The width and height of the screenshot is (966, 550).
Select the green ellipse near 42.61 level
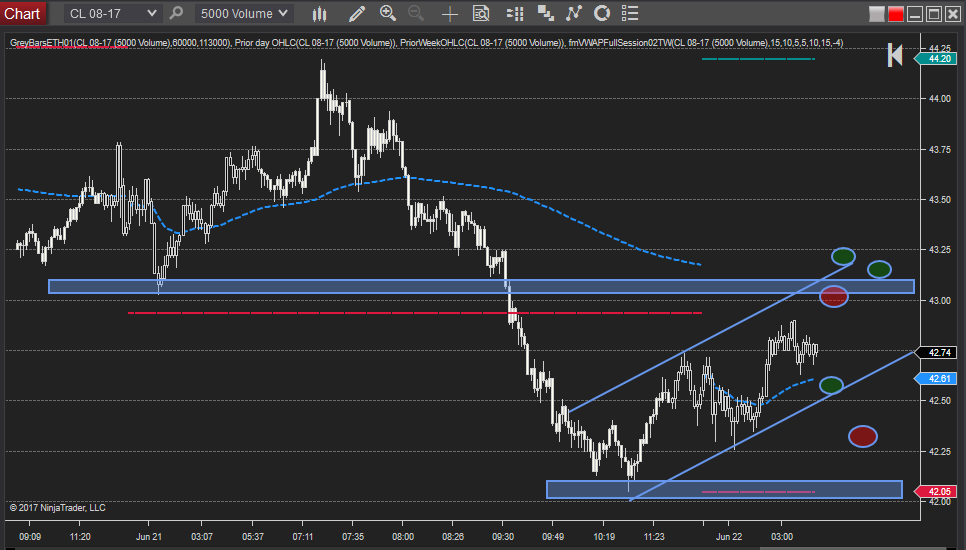click(831, 386)
